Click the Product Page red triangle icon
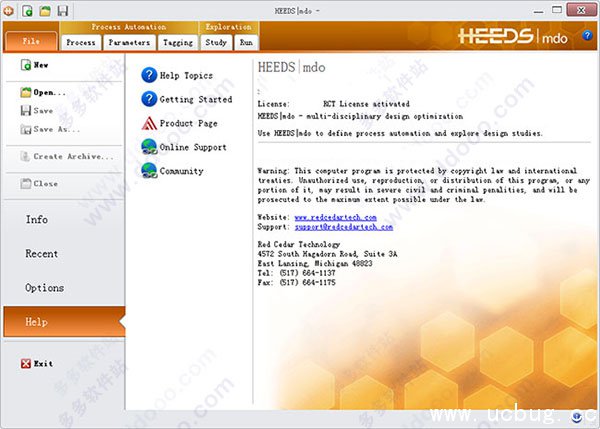Viewport: 600px width, 429px height. coord(149,123)
